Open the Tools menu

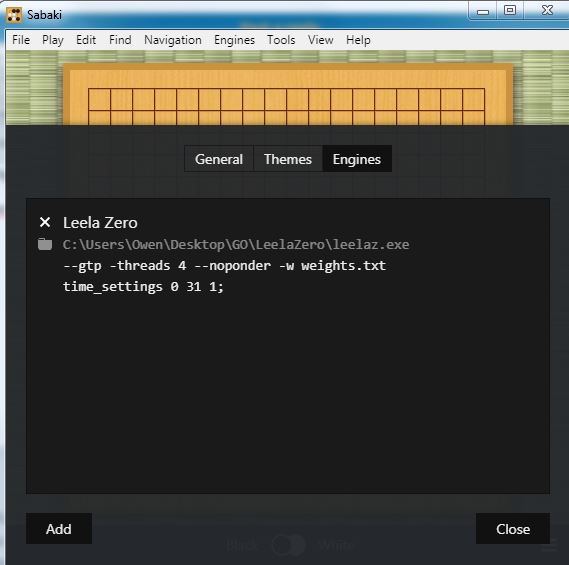pyautogui.click(x=281, y=40)
